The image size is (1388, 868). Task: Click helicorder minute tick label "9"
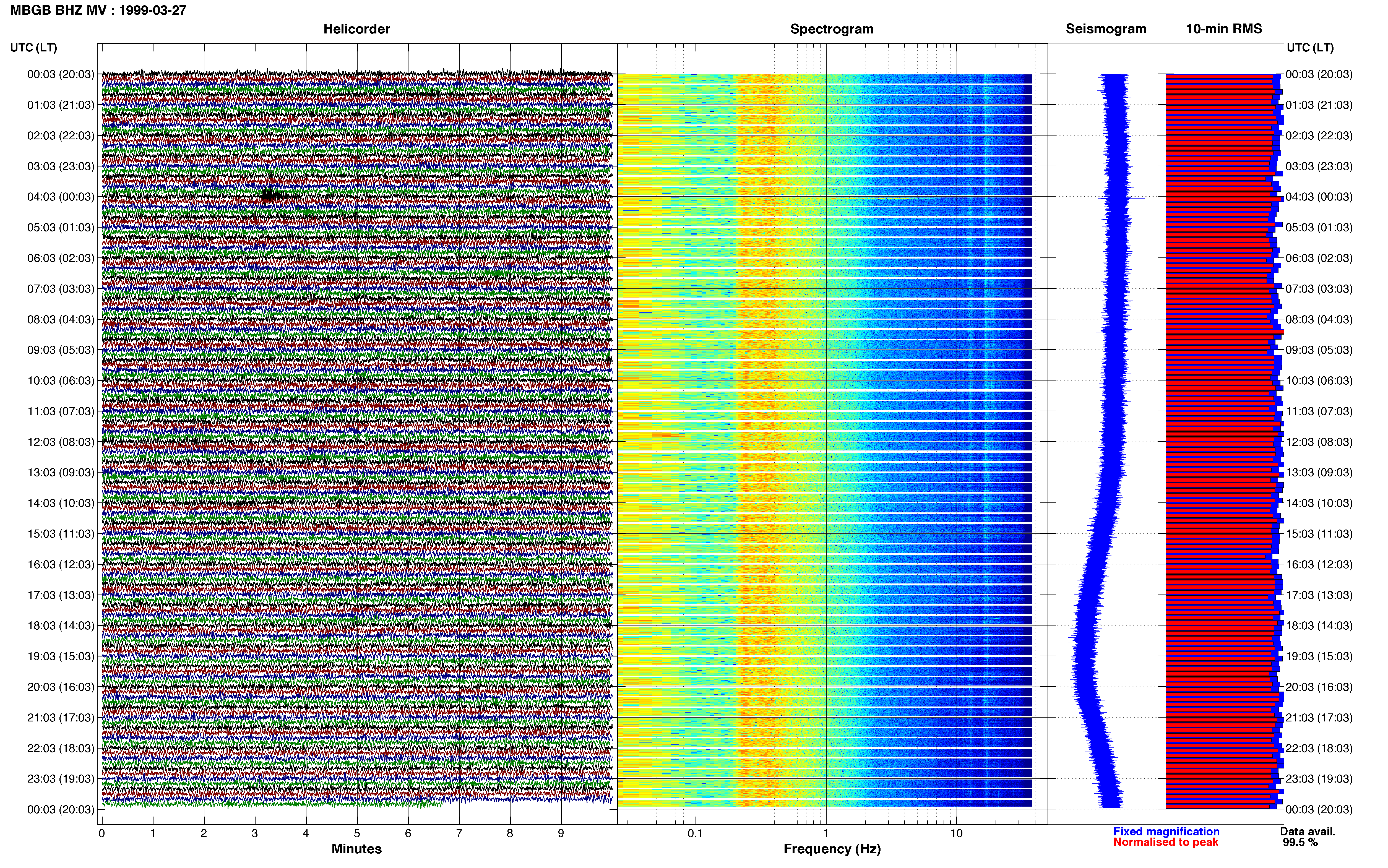click(x=561, y=833)
